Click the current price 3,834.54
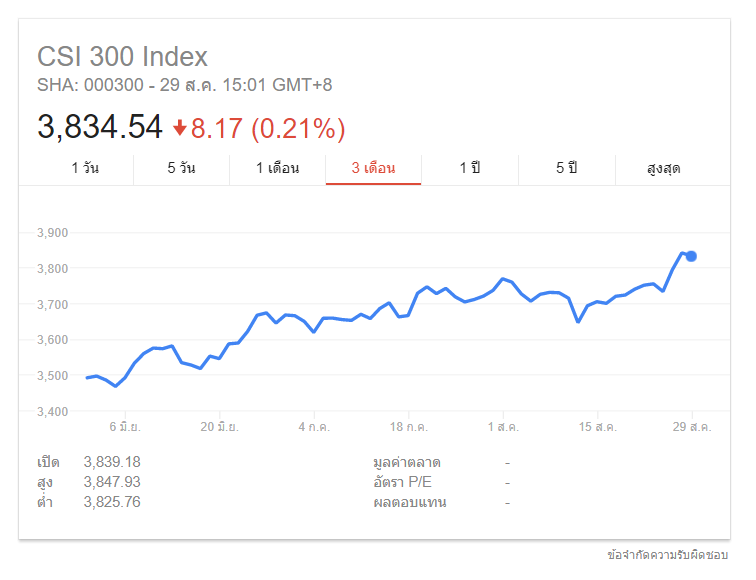This screenshot has width=756, height=580. click(99, 127)
